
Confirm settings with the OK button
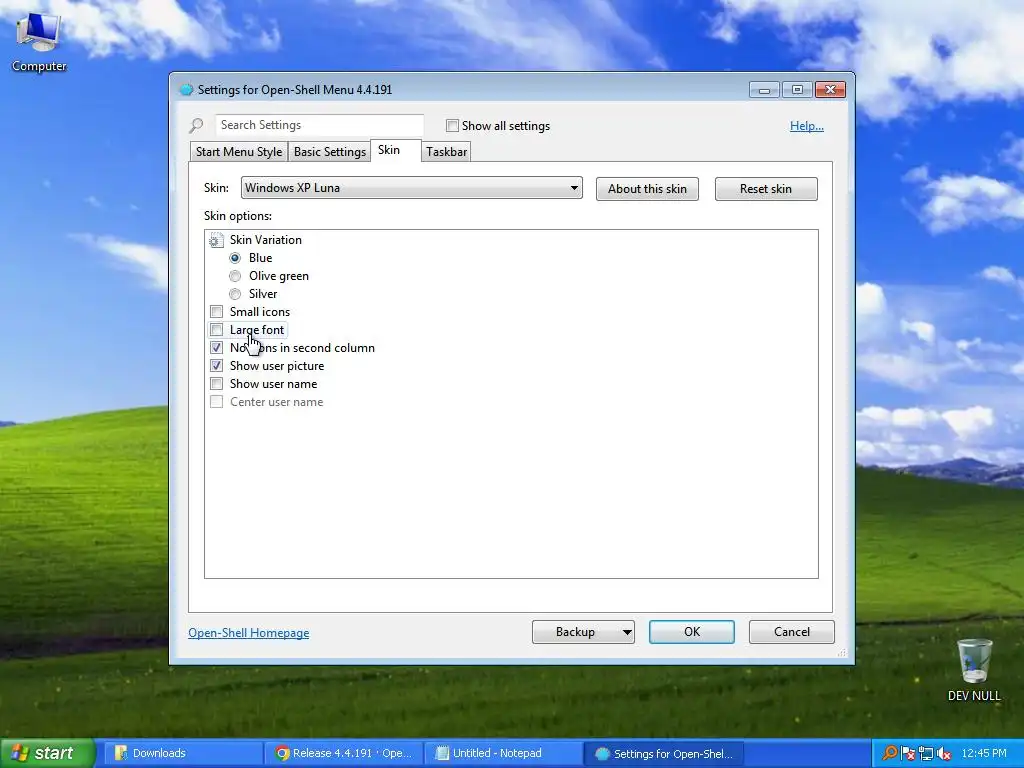tap(692, 632)
